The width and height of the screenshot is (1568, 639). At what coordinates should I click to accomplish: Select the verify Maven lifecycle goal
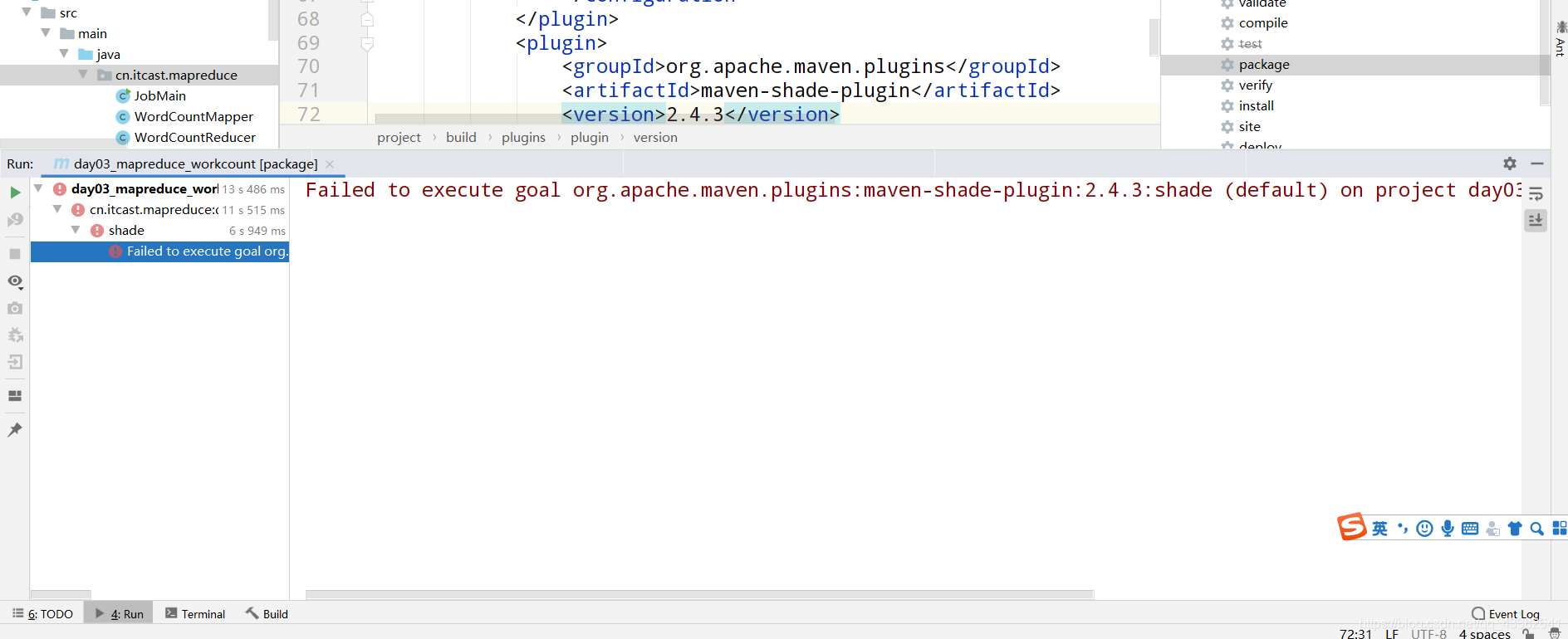tap(1255, 85)
